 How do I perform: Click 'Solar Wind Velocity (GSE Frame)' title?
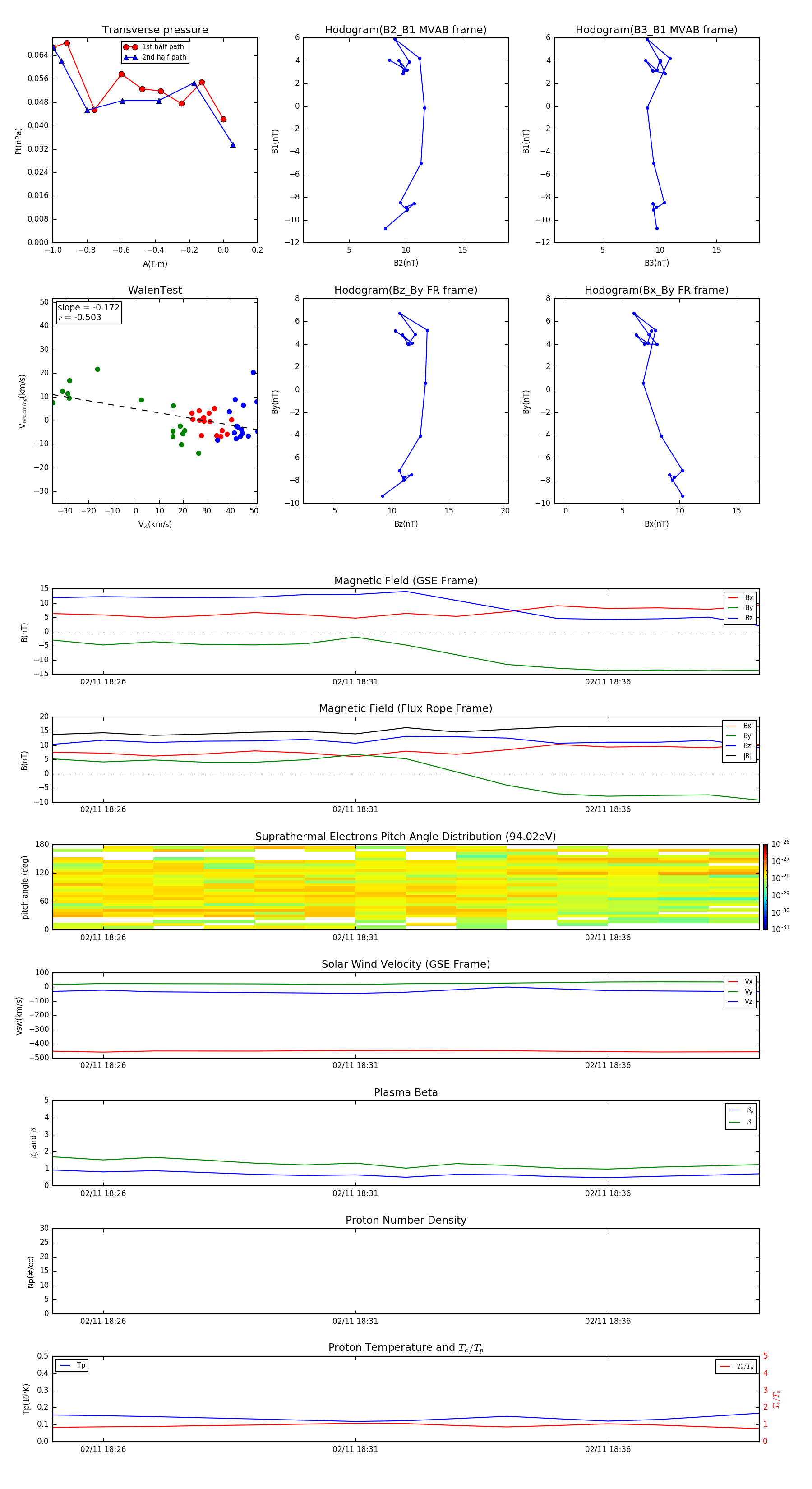406,965
